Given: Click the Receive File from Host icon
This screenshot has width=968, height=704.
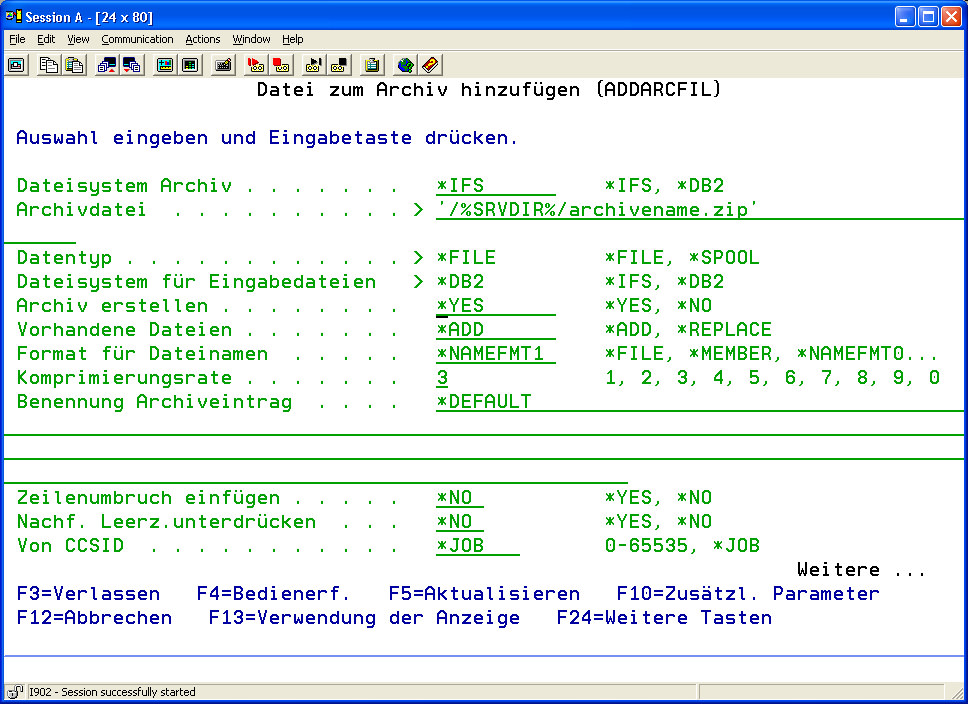Looking at the screenshot, I should (x=132, y=65).
